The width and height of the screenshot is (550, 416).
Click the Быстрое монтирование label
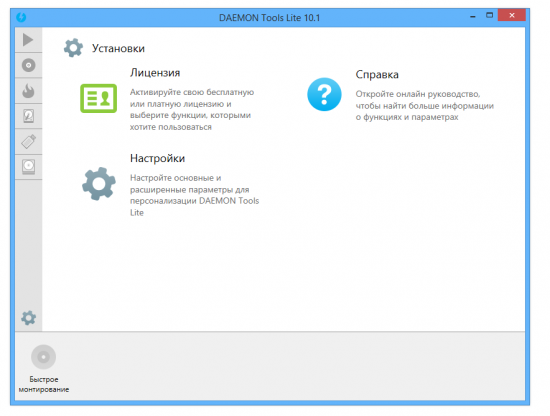(44, 384)
